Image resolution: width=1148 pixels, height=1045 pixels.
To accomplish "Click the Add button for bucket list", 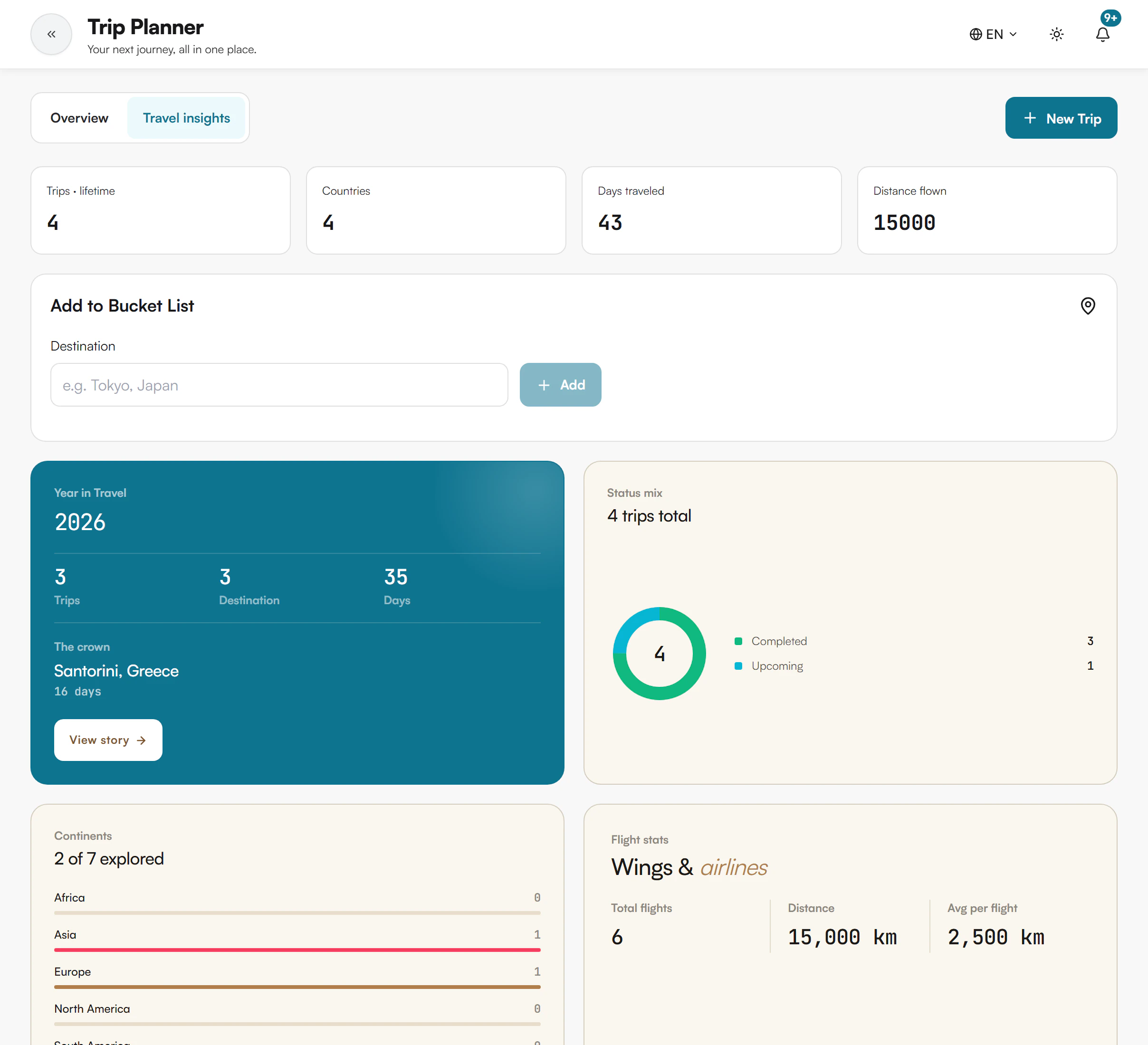I will click(560, 385).
